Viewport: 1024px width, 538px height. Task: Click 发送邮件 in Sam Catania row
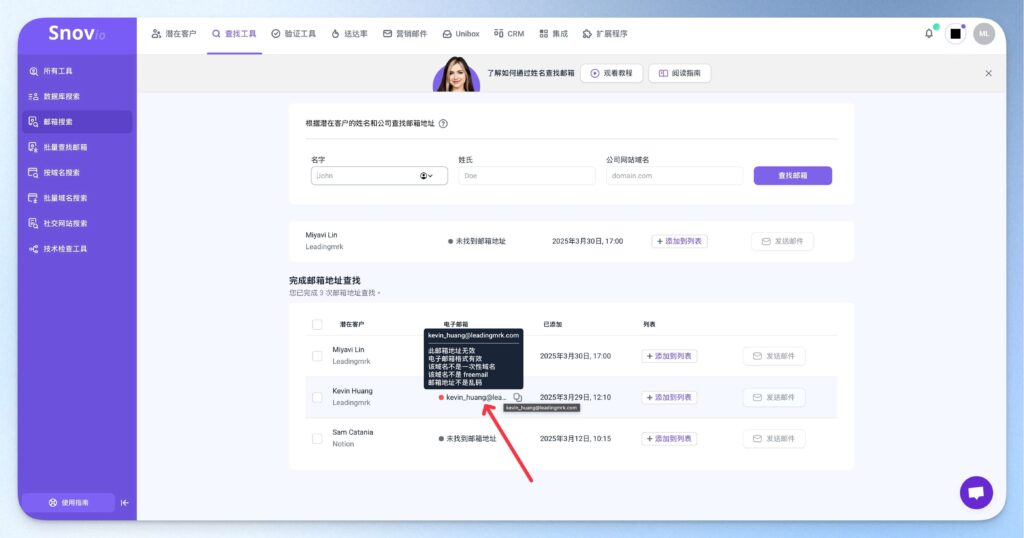click(774, 439)
